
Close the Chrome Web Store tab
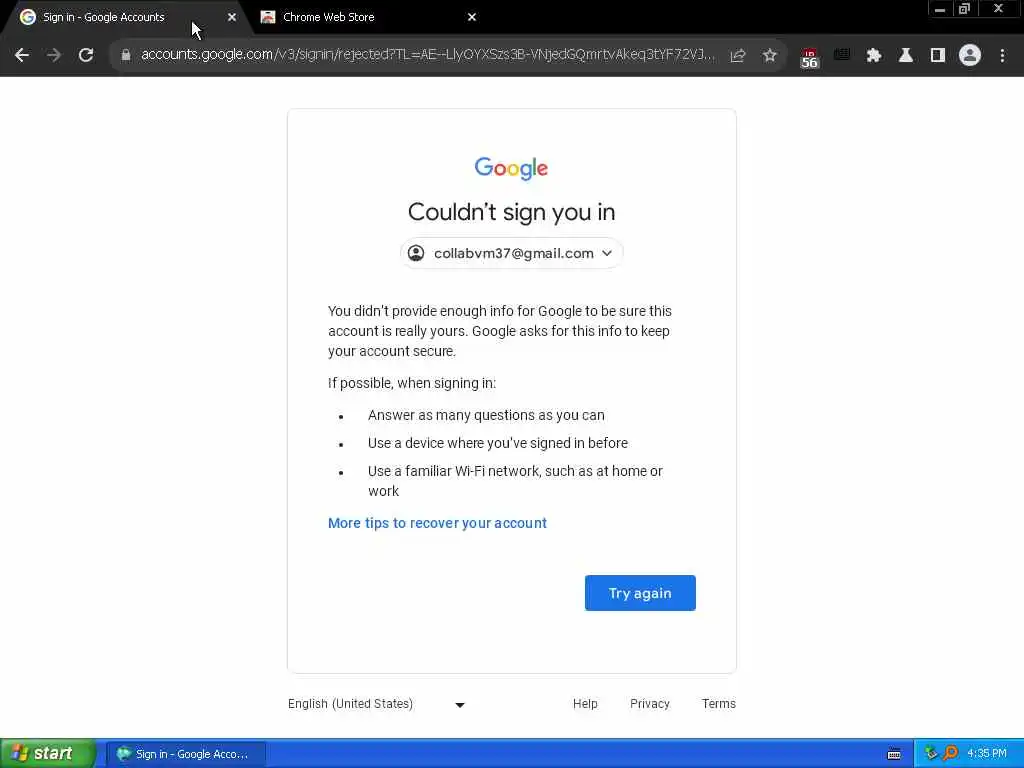tap(472, 17)
